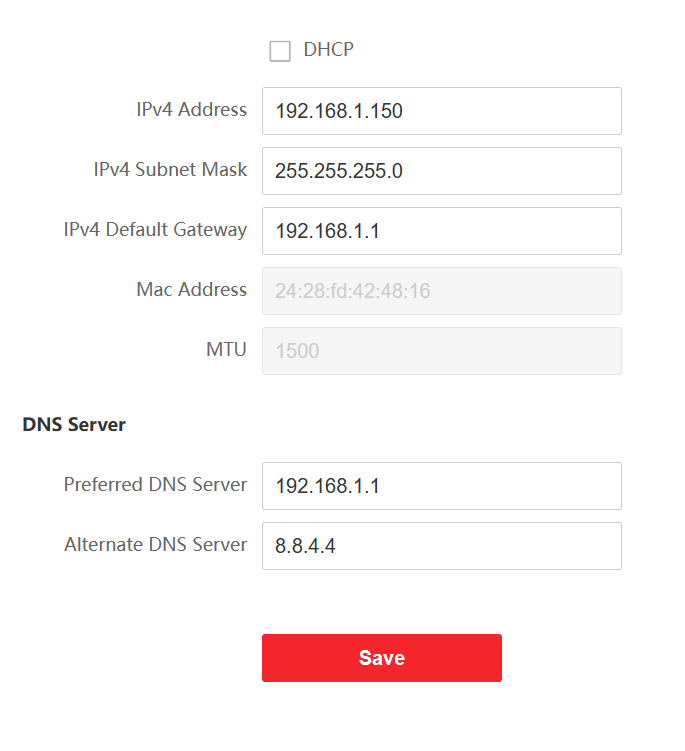Focus the Preferred DNS Server field

(441, 486)
